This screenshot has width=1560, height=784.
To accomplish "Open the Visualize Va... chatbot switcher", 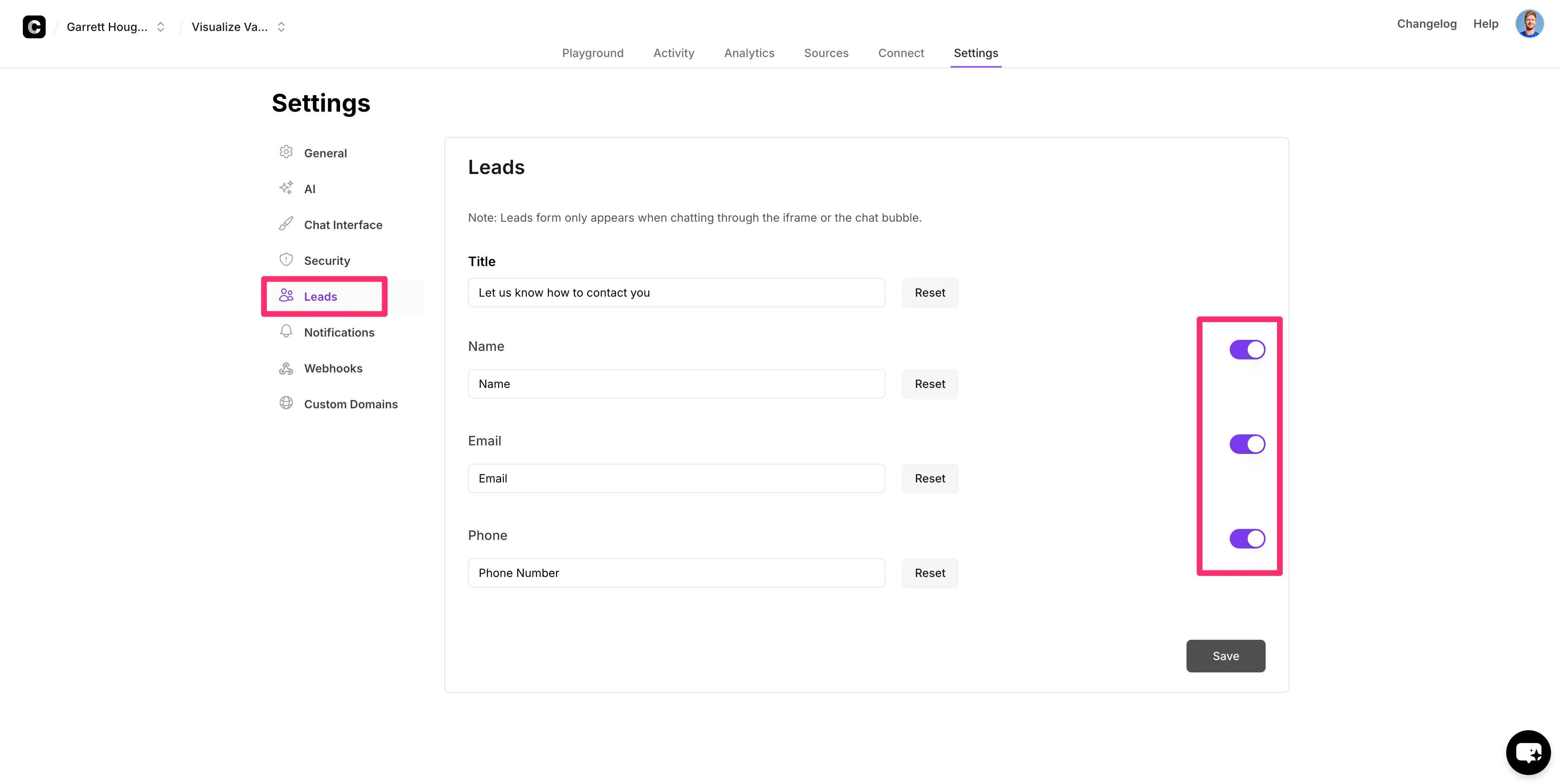I will pos(238,26).
